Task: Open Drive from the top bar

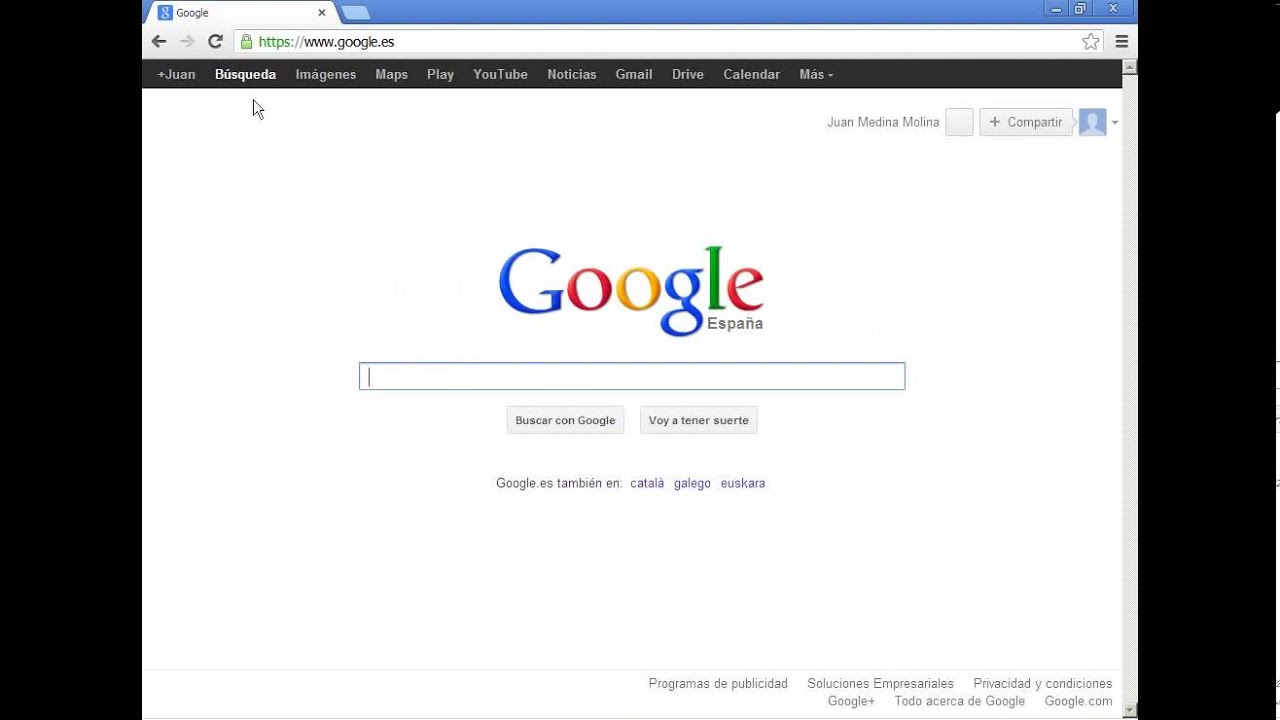Action: (x=688, y=74)
